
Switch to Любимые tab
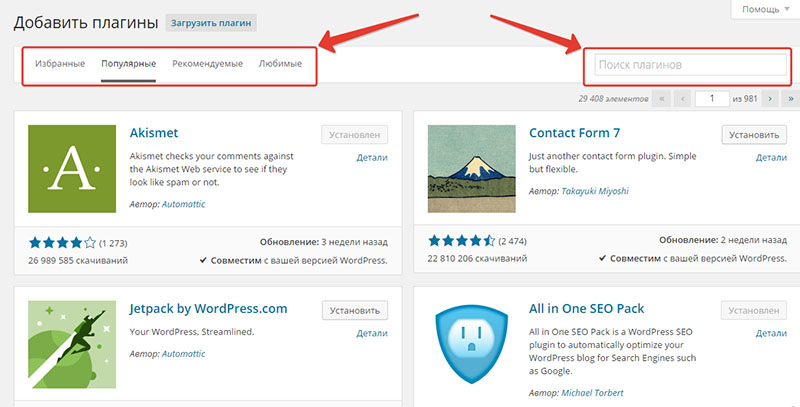coord(280,64)
